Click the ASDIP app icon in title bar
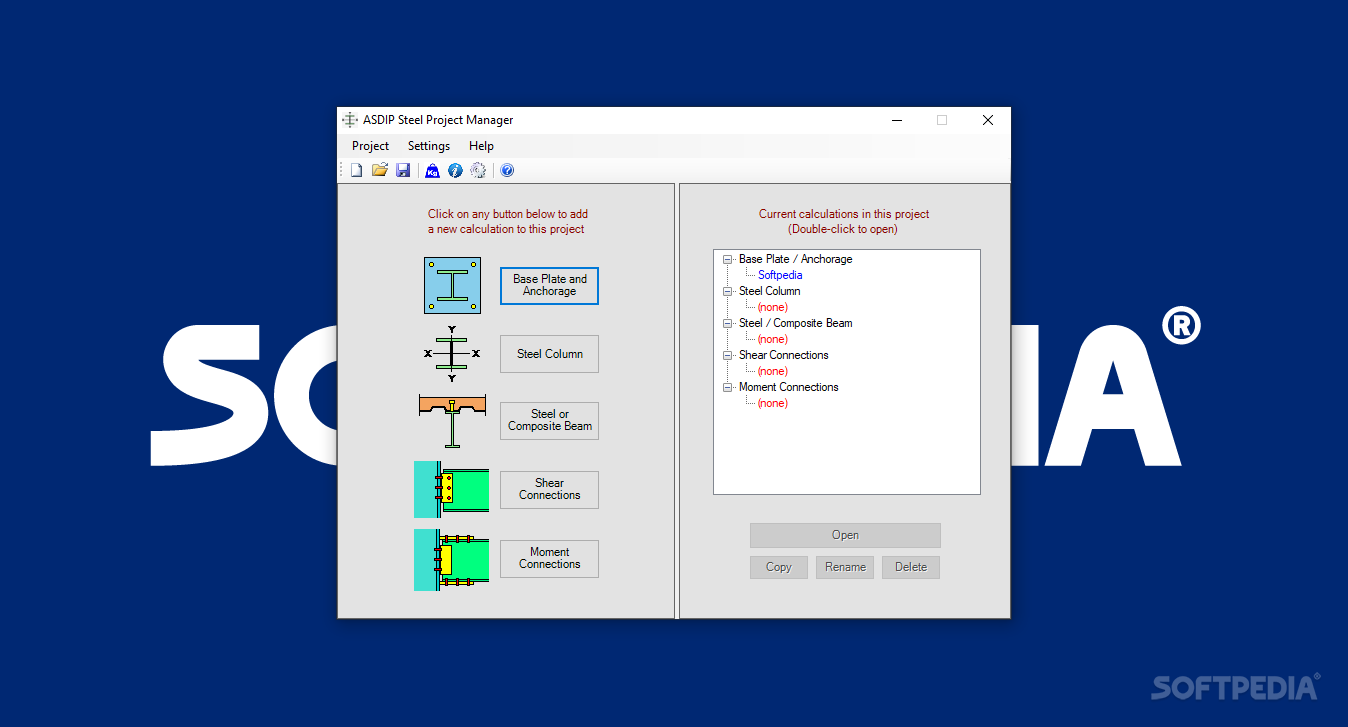The height and width of the screenshot is (727, 1348). (350, 120)
